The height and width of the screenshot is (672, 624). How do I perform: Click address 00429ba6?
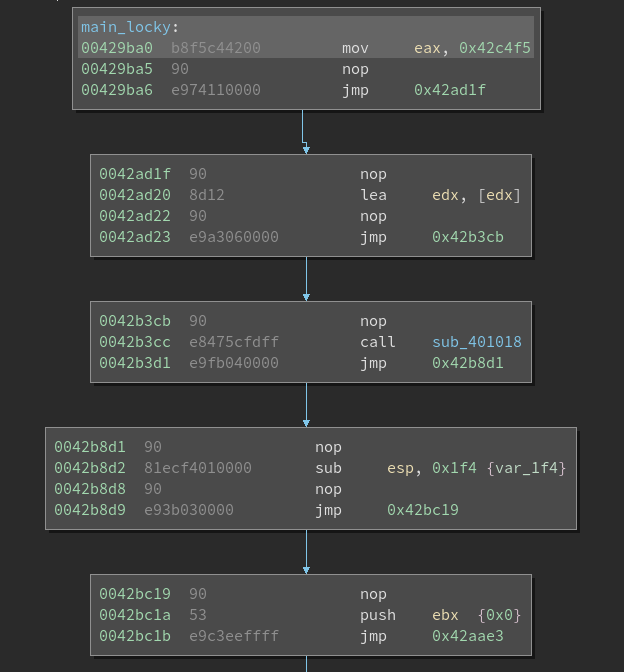coord(117,90)
